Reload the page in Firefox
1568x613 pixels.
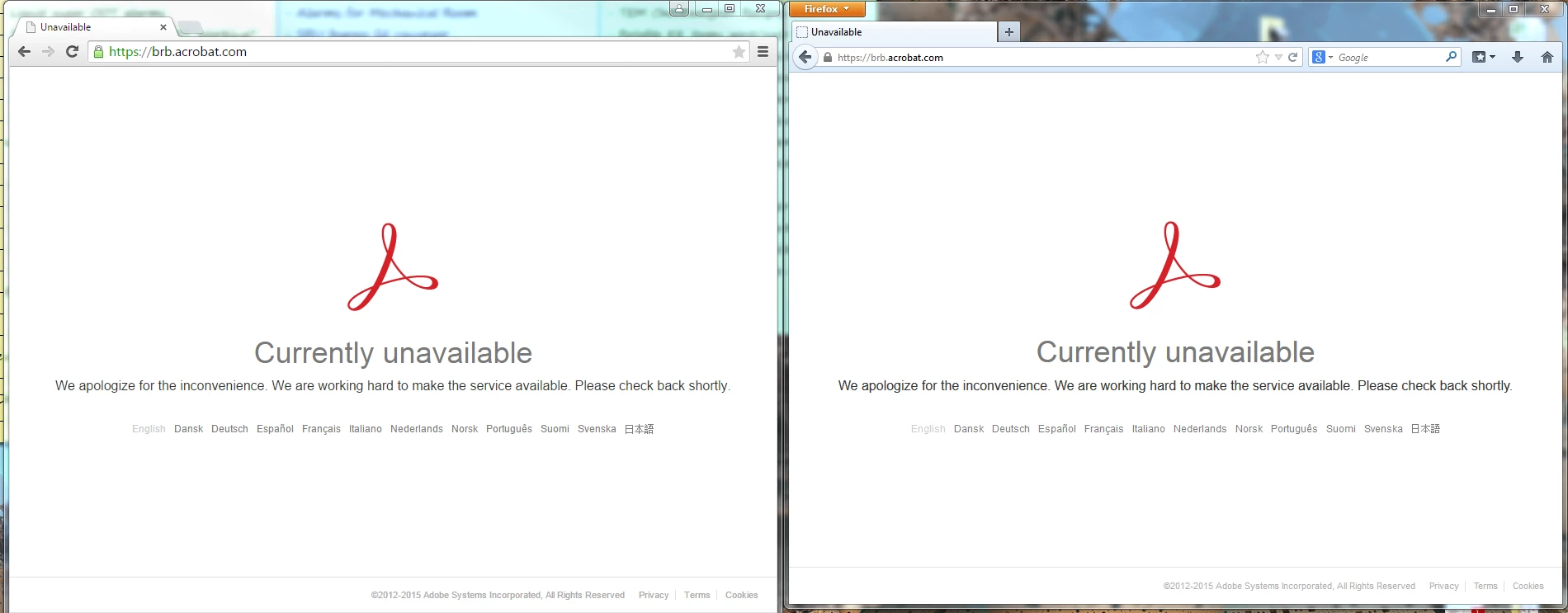(x=1293, y=57)
